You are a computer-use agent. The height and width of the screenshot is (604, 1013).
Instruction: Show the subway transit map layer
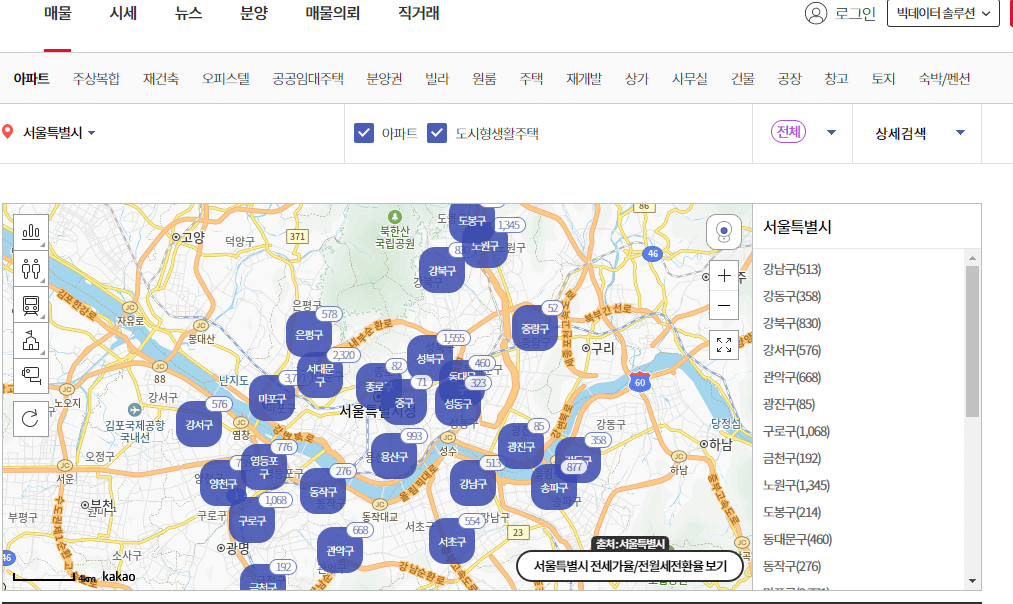point(31,304)
